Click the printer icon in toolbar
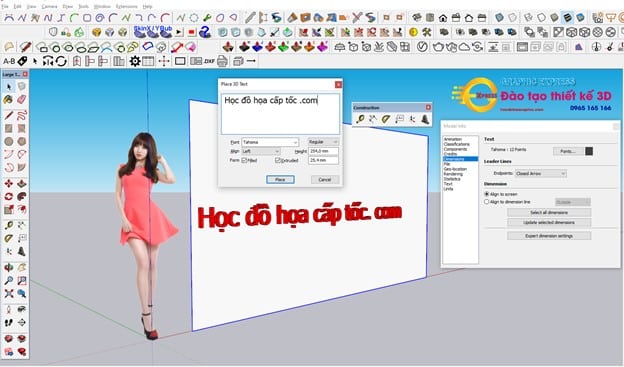This screenshot has width=624, height=367. pyautogui.click(x=222, y=61)
